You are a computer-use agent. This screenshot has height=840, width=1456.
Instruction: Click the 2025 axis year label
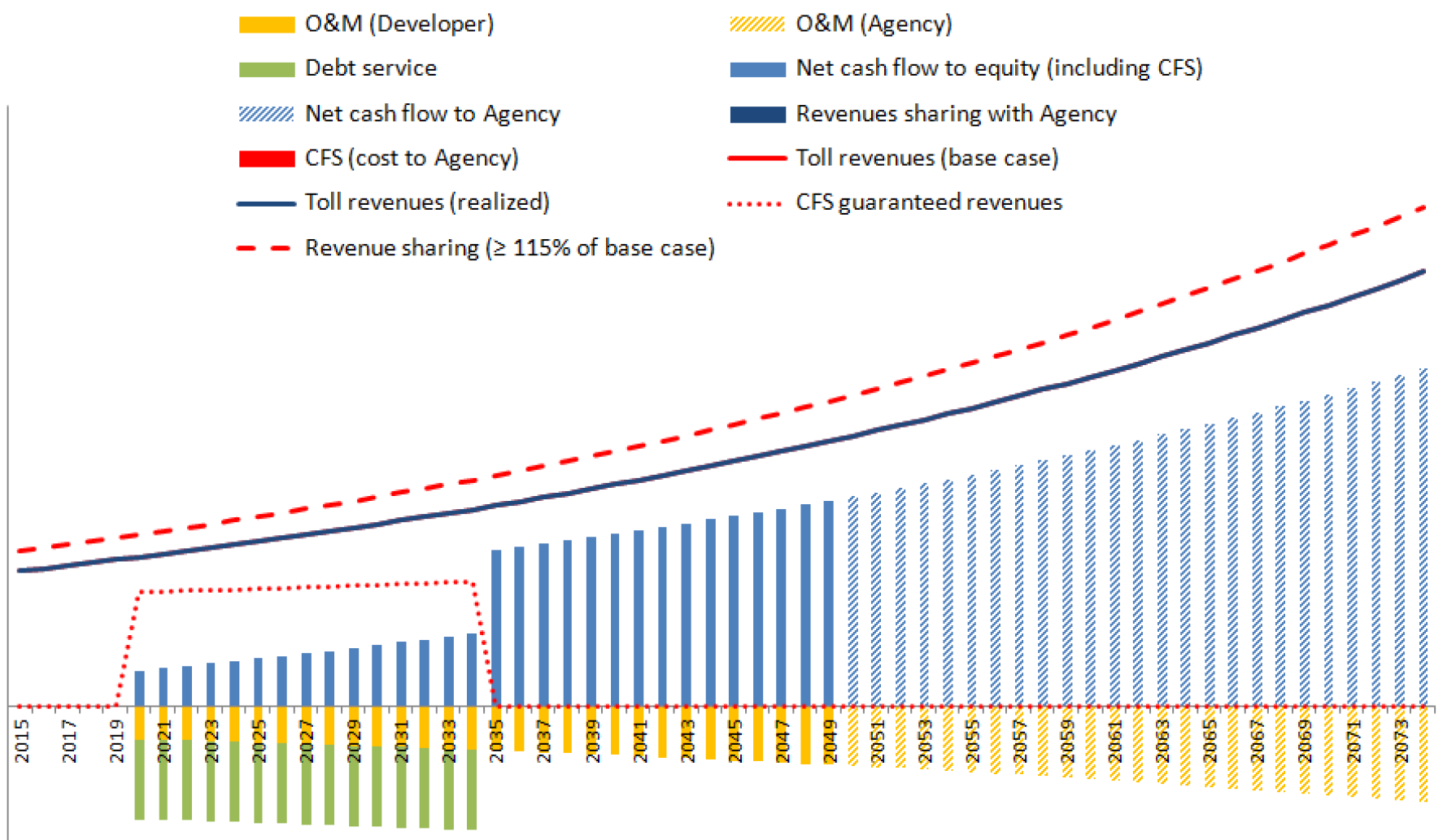tap(259, 741)
